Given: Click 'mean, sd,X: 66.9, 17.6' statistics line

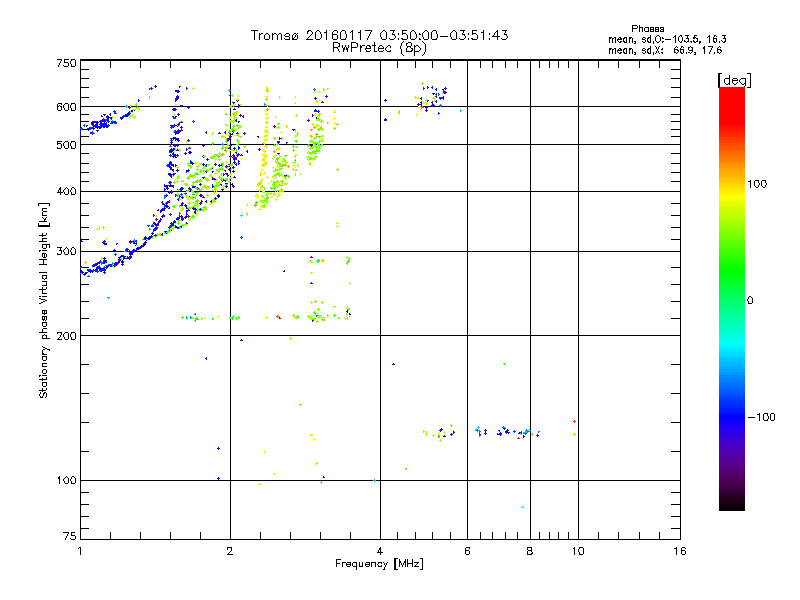Looking at the screenshot, I should tap(665, 51).
